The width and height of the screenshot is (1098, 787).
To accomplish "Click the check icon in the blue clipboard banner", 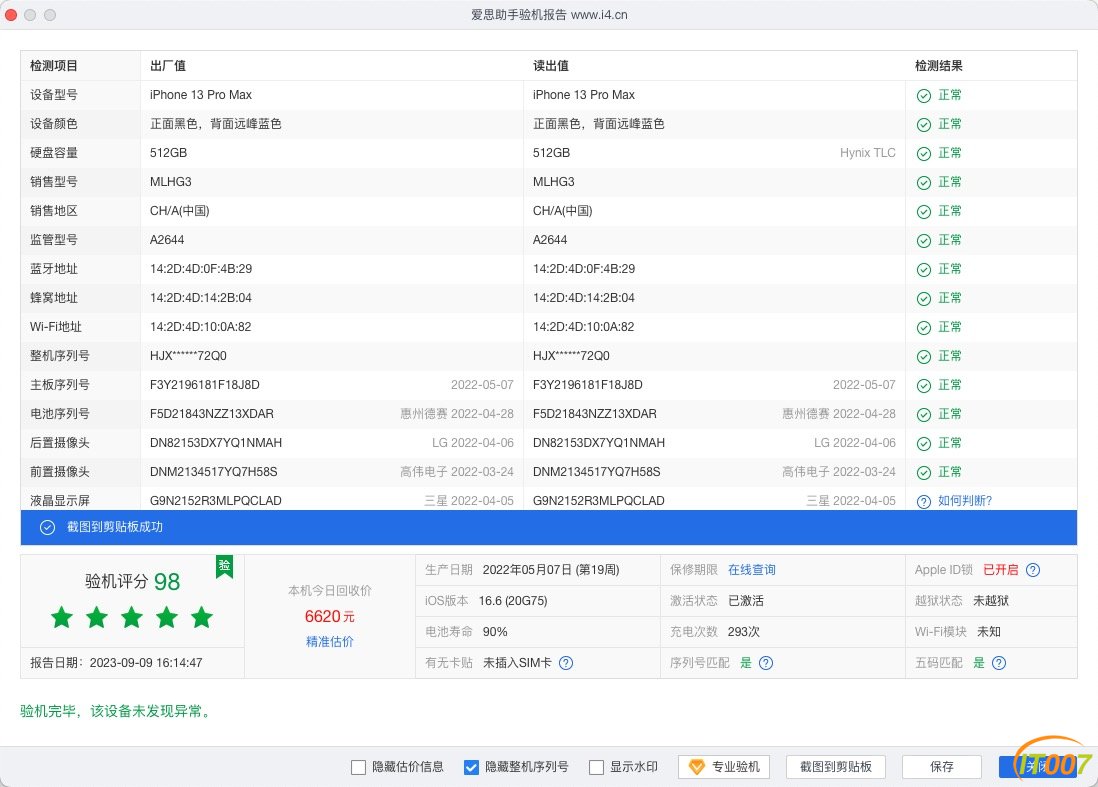I will click(x=47, y=527).
